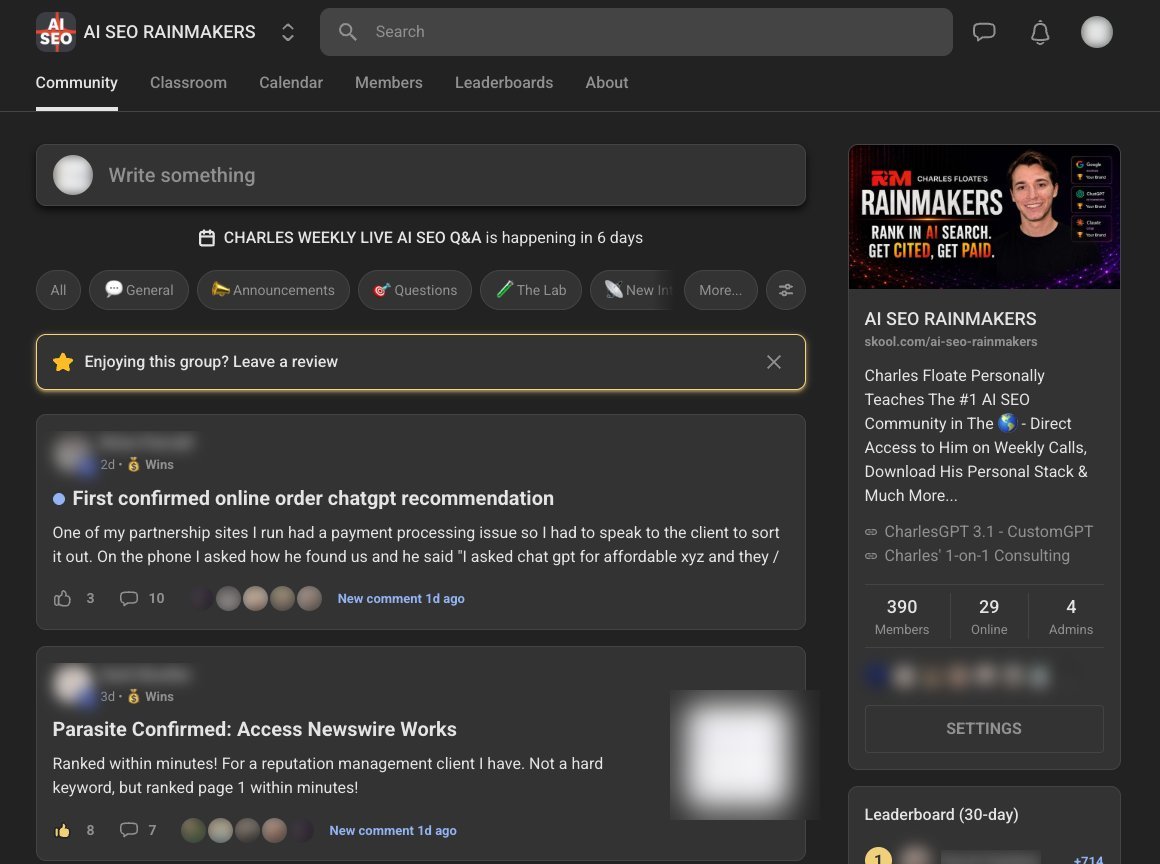This screenshot has width=1160, height=864.
Task: Click commenter avatars on first post
Action: 255,598
